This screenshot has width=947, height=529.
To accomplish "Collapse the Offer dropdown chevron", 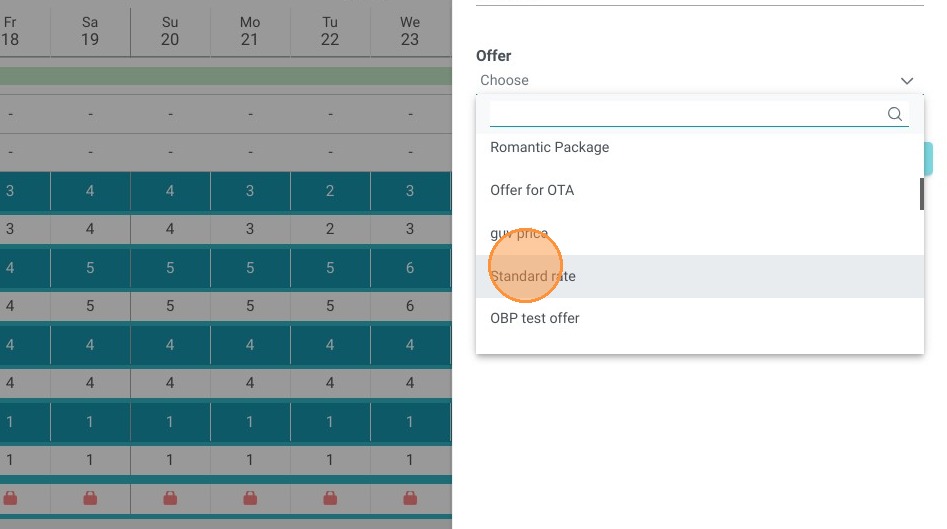I will (x=907, y=81).
